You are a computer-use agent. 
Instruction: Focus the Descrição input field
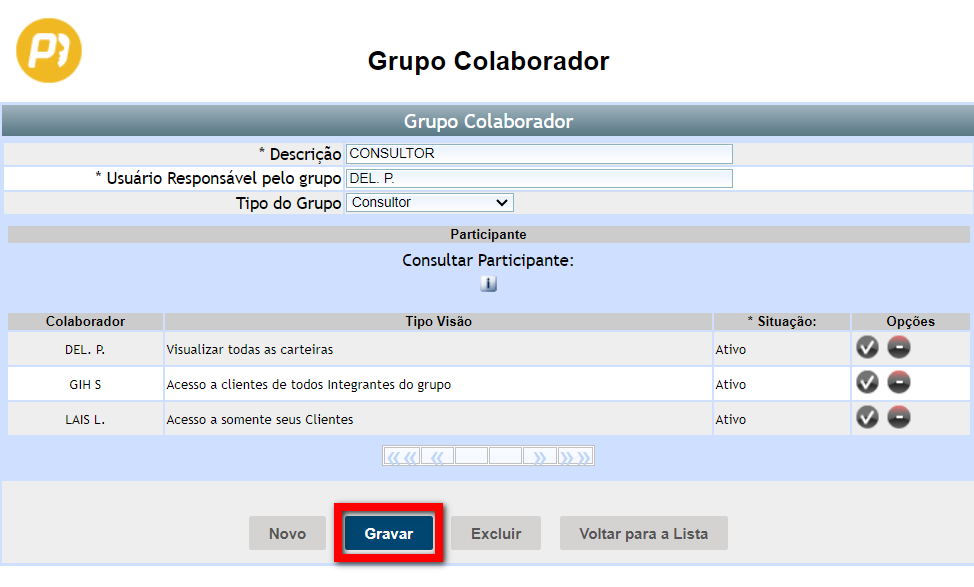click(539, 153)
